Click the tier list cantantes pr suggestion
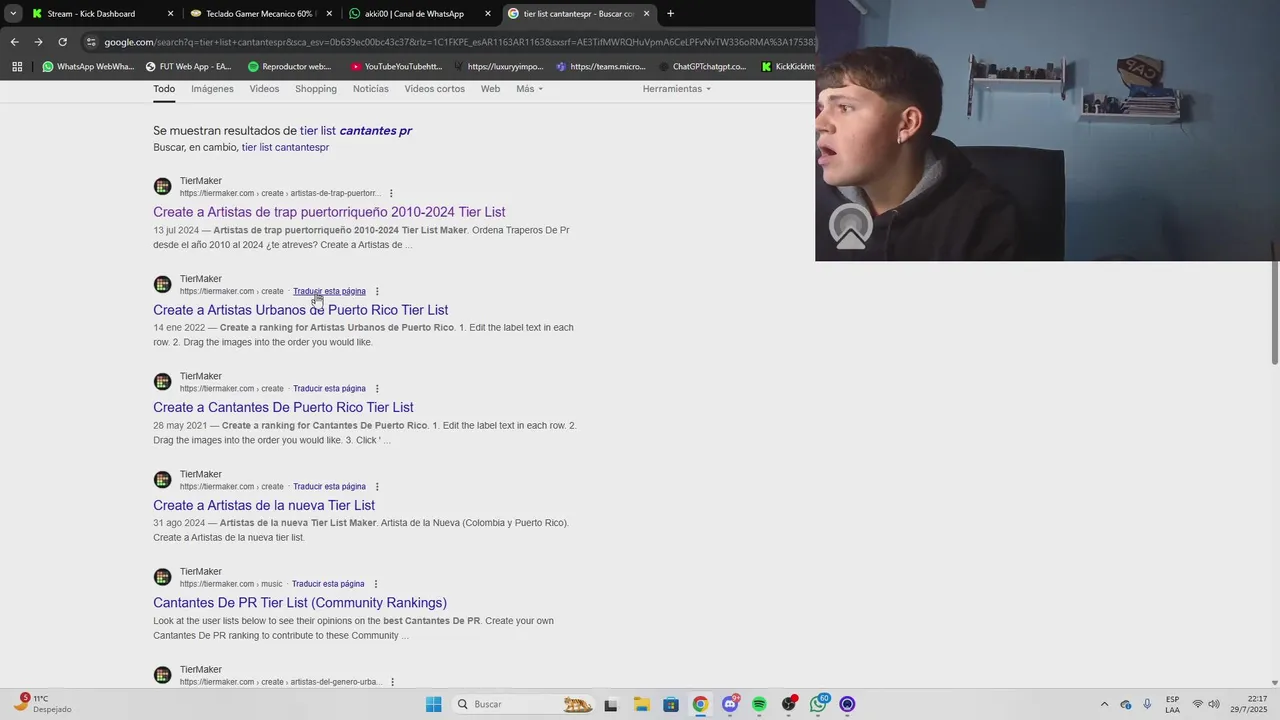The width and height of the screenshot is (1280, 720). [356, 131]
